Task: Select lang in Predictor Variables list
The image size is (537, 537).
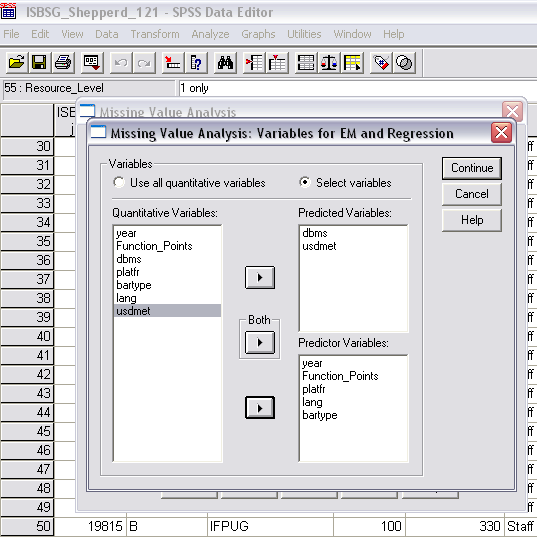Action: point(353,402)
